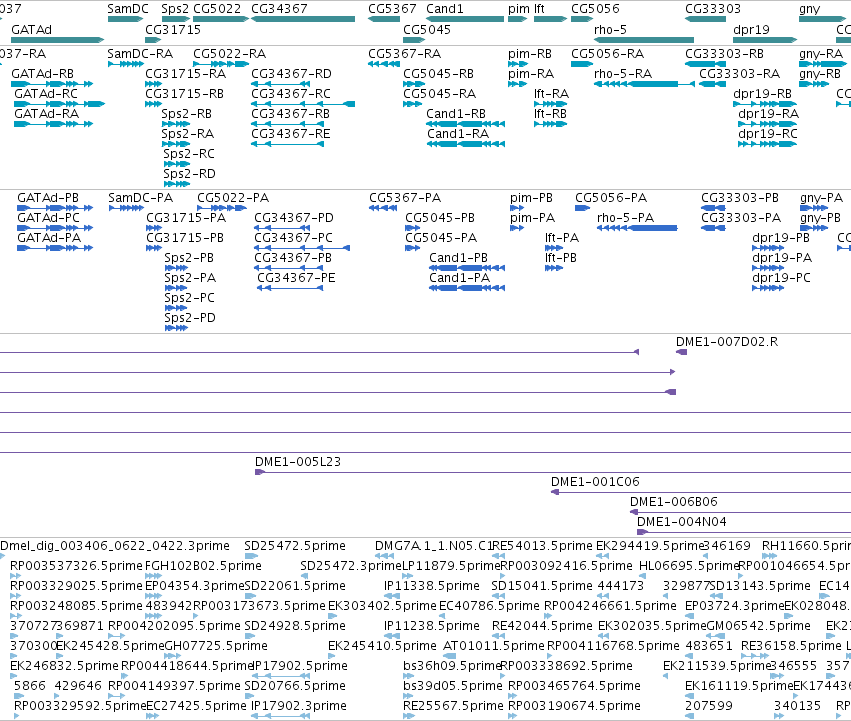The image size is (851, 721).
Task: Select BAC clone DME1-006B06
Action: (x=740, y=512)
